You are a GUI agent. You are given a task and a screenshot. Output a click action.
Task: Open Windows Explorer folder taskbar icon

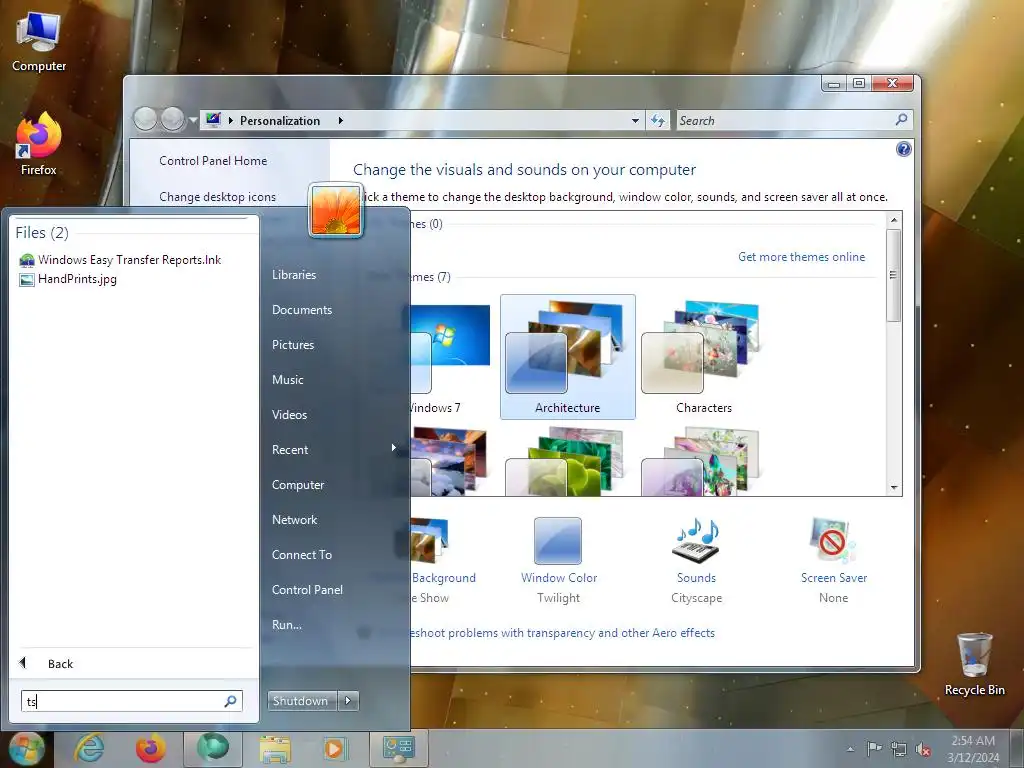coord(275,749)
